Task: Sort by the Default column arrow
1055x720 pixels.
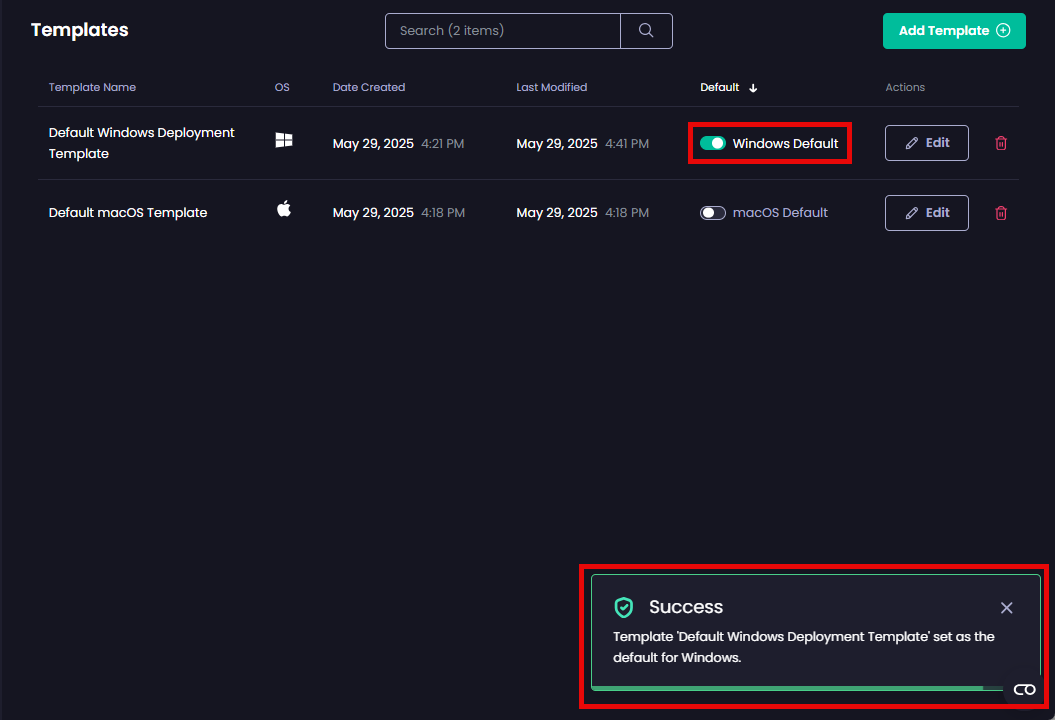Action: (753, 88)
